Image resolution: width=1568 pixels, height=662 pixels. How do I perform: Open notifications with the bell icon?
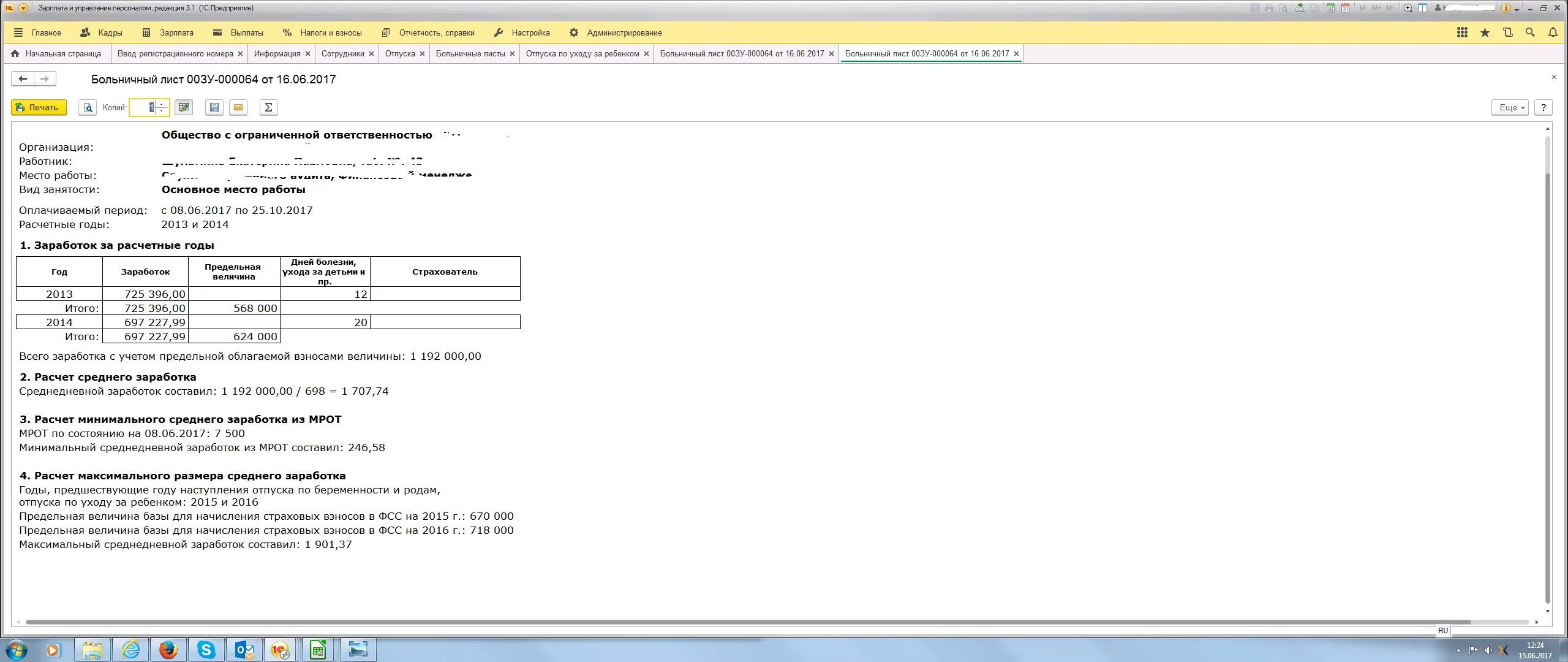coord(1553,32)
